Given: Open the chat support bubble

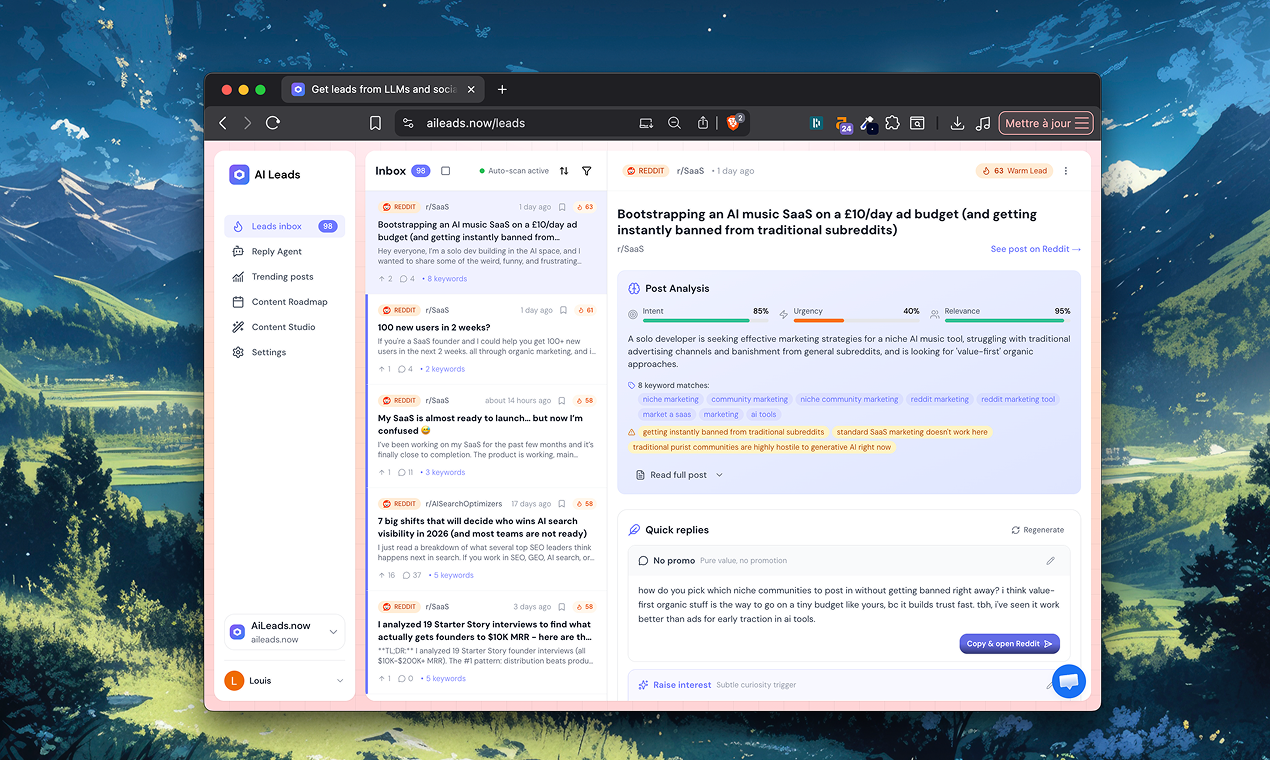Looking at the screenshot, I should 1069,681.
